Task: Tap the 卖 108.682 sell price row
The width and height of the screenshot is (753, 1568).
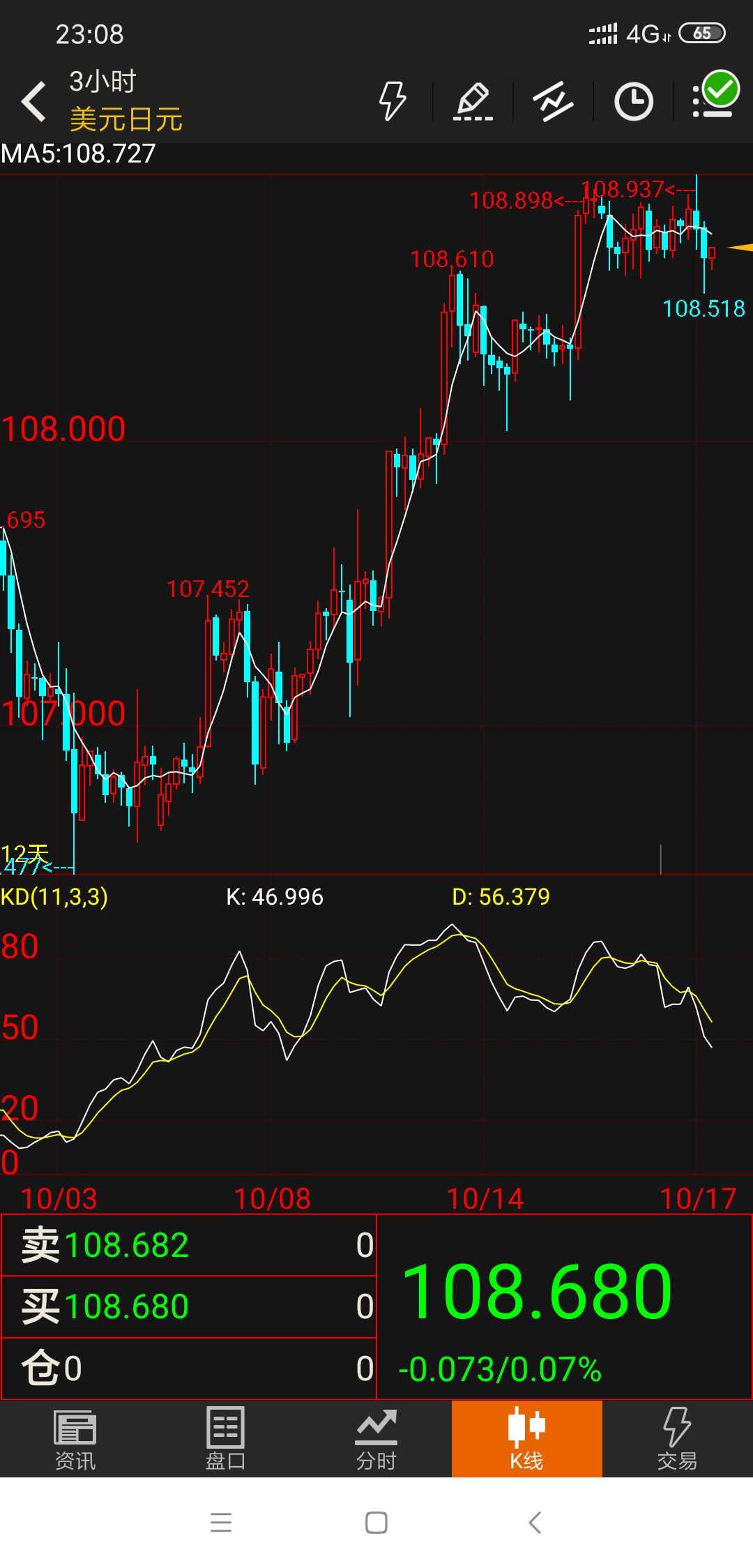Action: click(x=189, y=1245)
